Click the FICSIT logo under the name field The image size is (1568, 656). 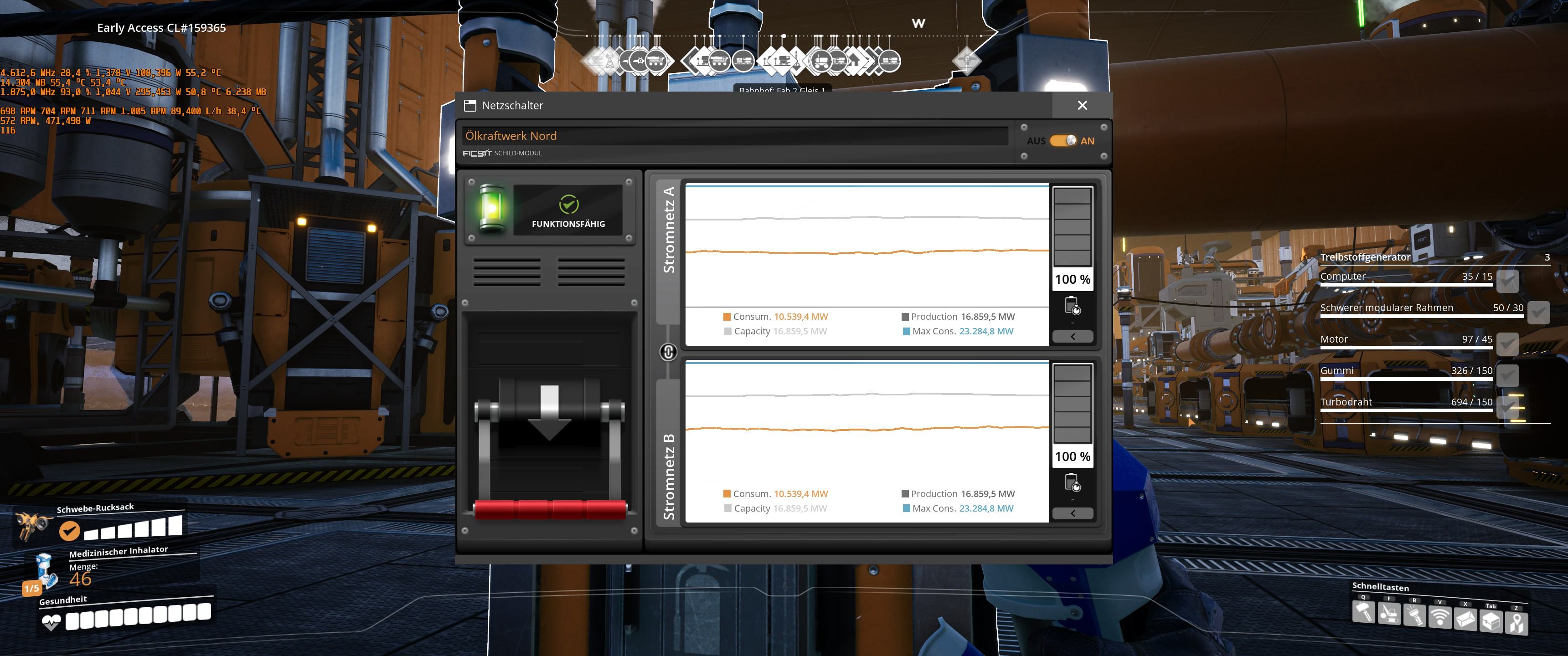coord(477,154)
